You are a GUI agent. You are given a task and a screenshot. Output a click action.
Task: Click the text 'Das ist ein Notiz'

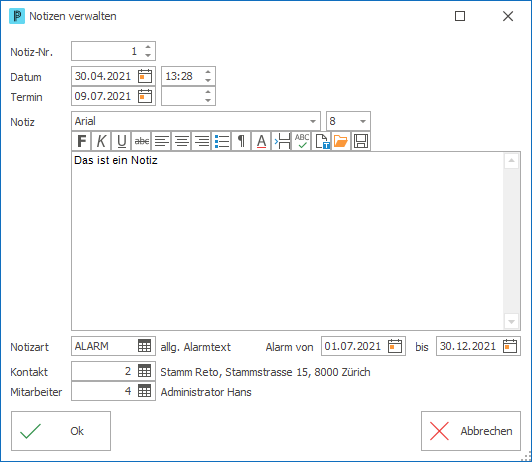116,160
